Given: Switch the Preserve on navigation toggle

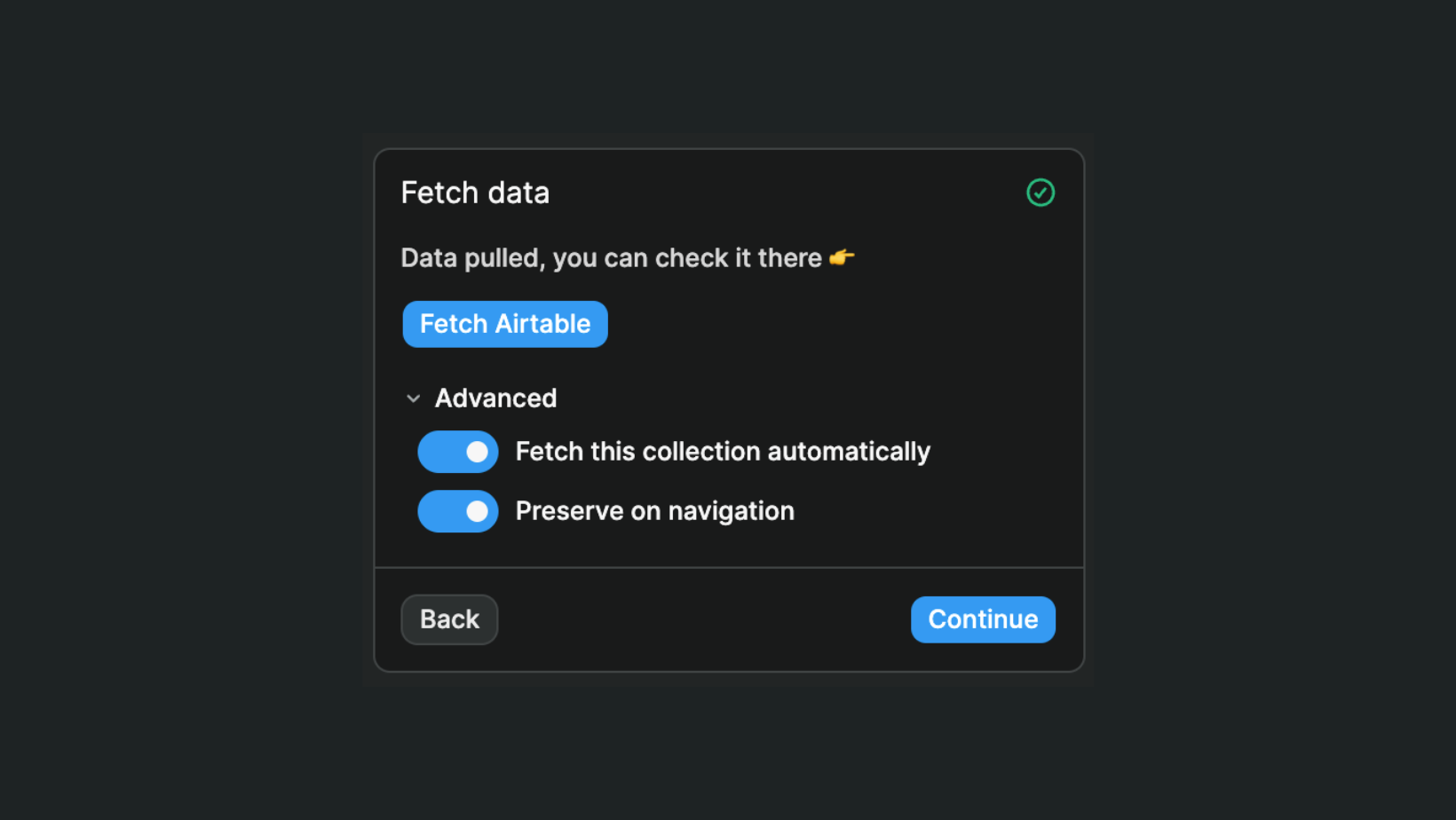Looking at the screenshot, I should tap(457, 510).
